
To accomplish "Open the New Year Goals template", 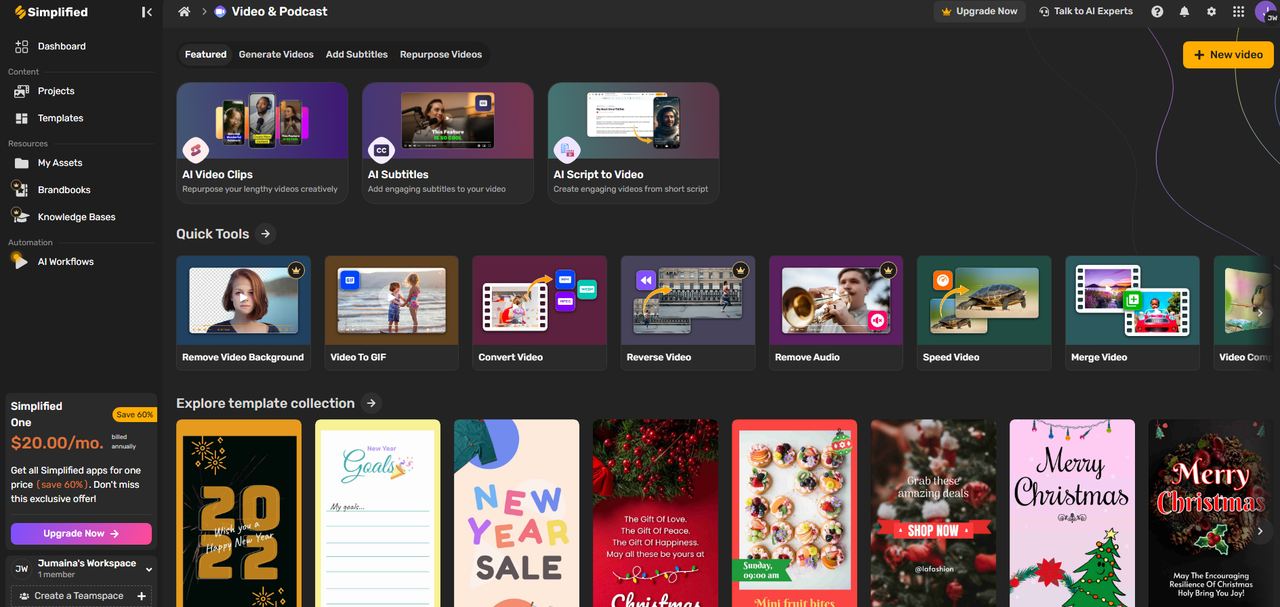I will [x=378, y=513].
